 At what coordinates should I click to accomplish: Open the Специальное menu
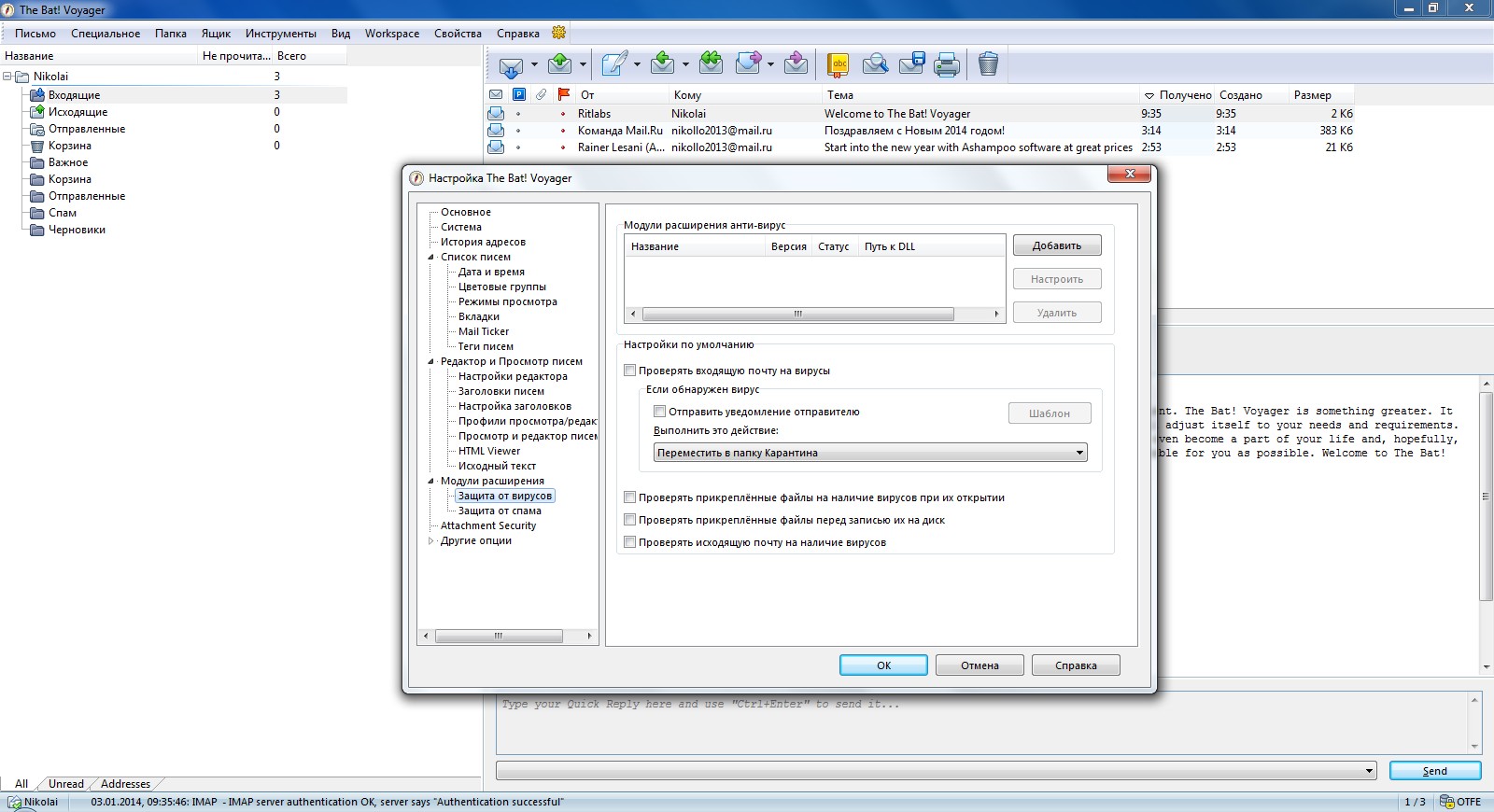106,34
